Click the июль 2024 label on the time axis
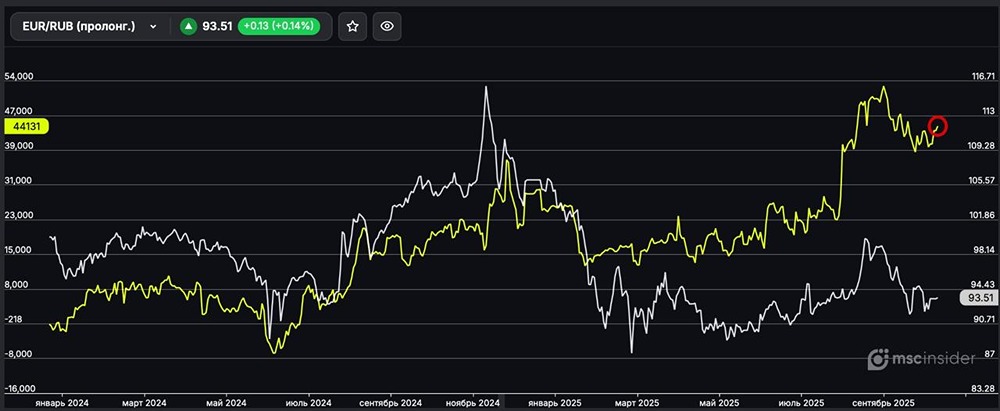 click(308, 403)
